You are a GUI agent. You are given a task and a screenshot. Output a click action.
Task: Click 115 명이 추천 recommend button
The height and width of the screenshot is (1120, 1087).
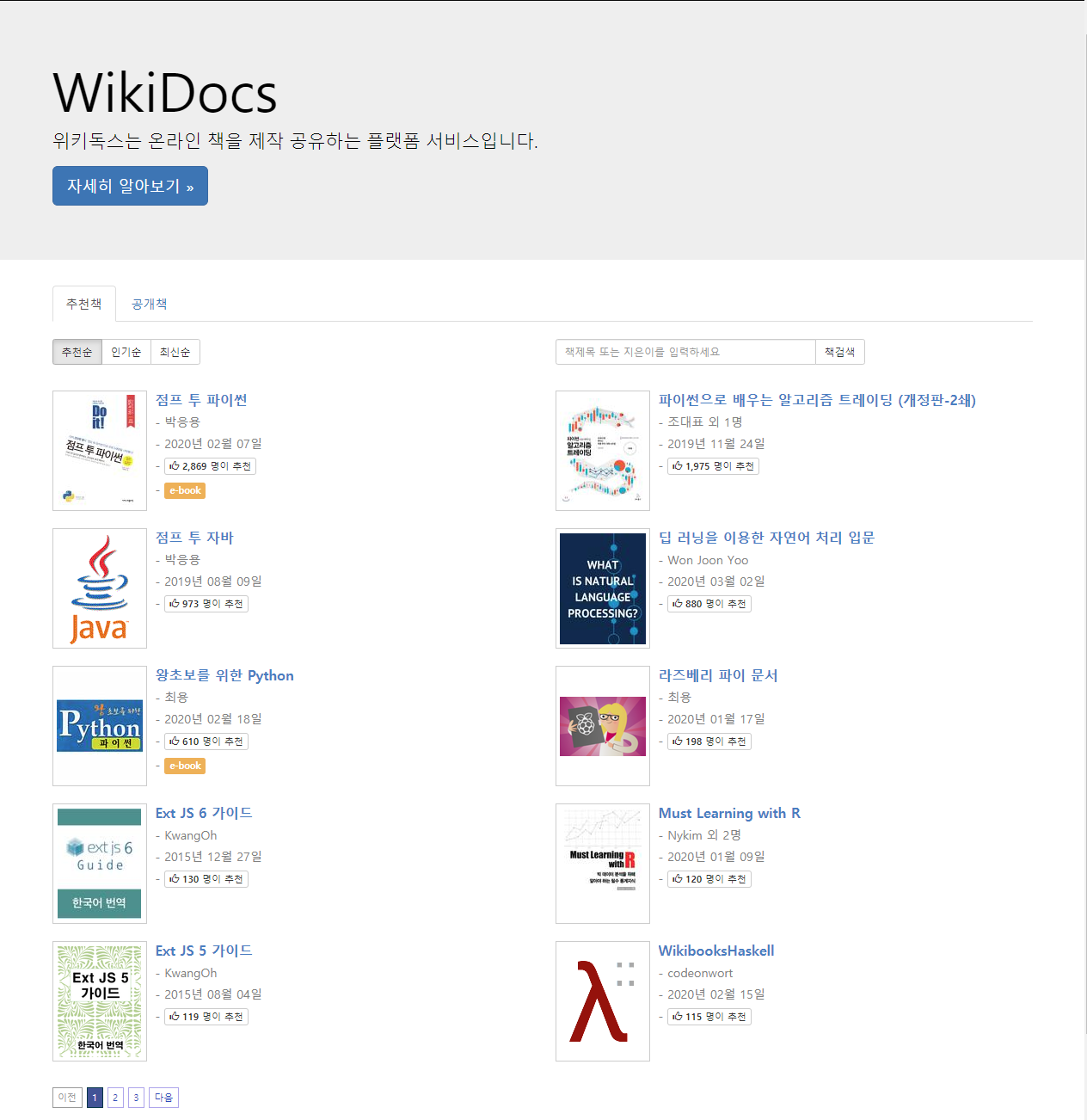pos(709,1017)
